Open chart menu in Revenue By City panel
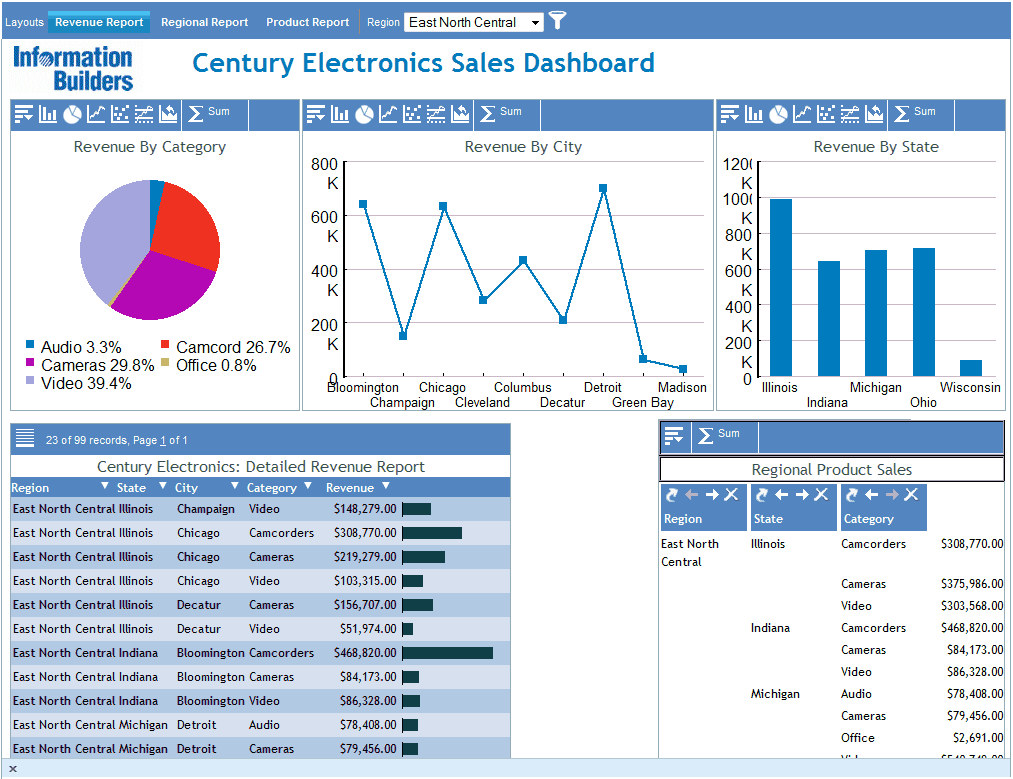 point(316,114)
